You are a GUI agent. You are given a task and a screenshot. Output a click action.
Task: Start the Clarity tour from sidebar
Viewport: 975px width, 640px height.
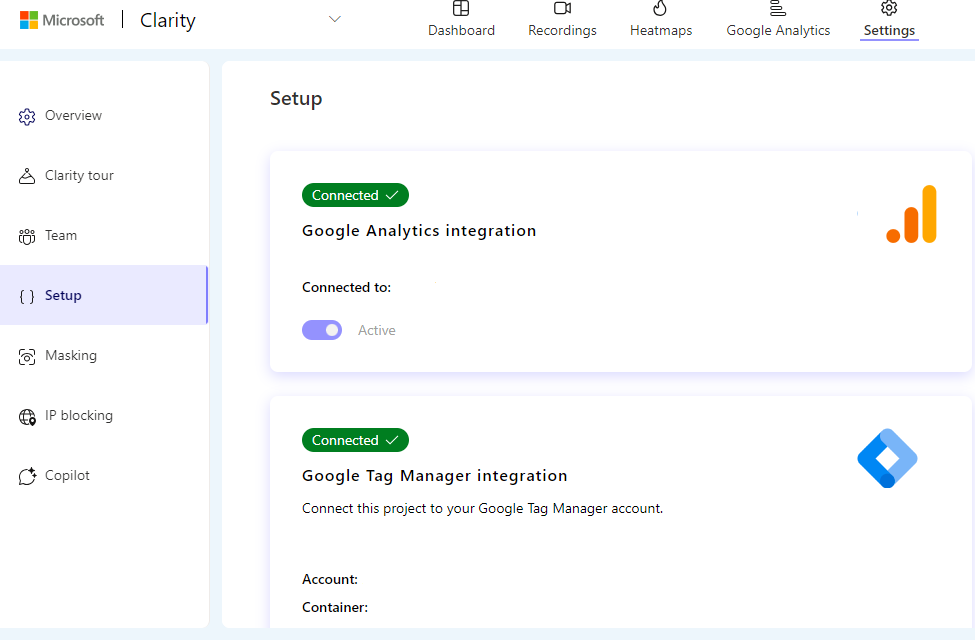(79, 175)
